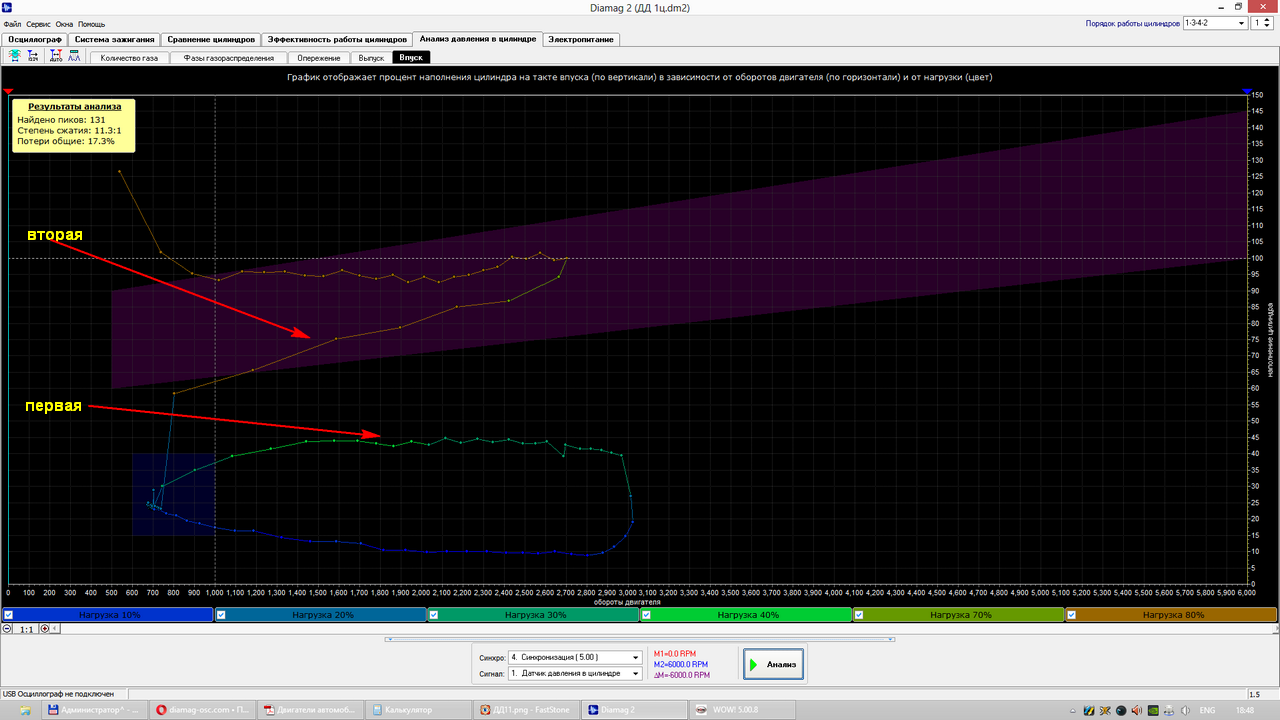Viewport: 1280px width, 720px height.
Task: Click the zoom out minus icon
Action: coord(8,629)
